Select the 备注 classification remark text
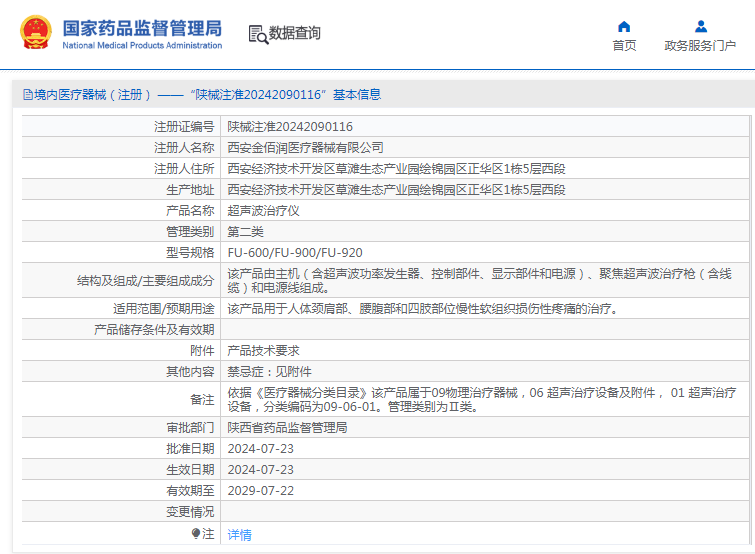Image resolution: width=755 pixels, height=554 pixels. [482, 399]
